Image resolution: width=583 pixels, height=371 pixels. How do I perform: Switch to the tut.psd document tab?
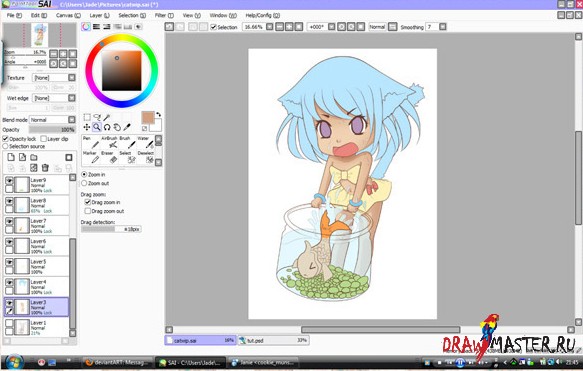pos(273,340)
